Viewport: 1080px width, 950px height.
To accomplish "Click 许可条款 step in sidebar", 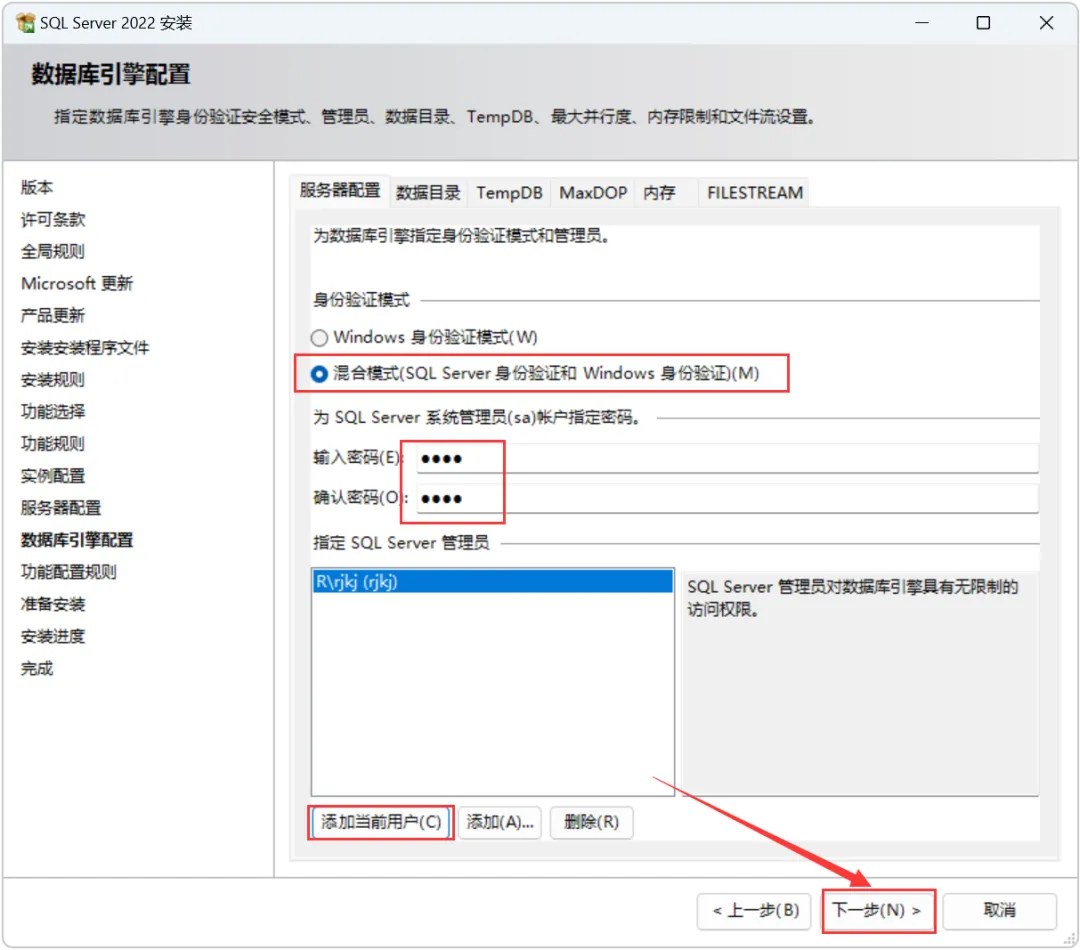I will [53, 220].
